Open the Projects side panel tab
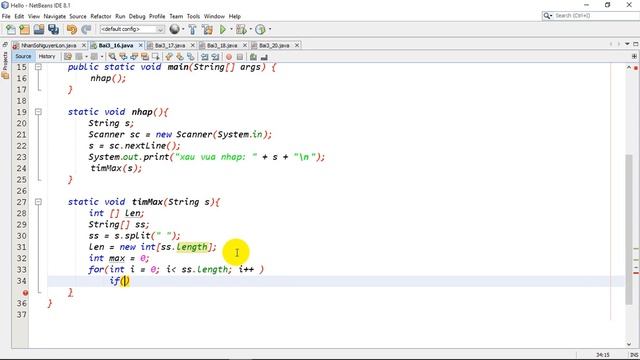640x360 pixels. [x=5, y=65]
